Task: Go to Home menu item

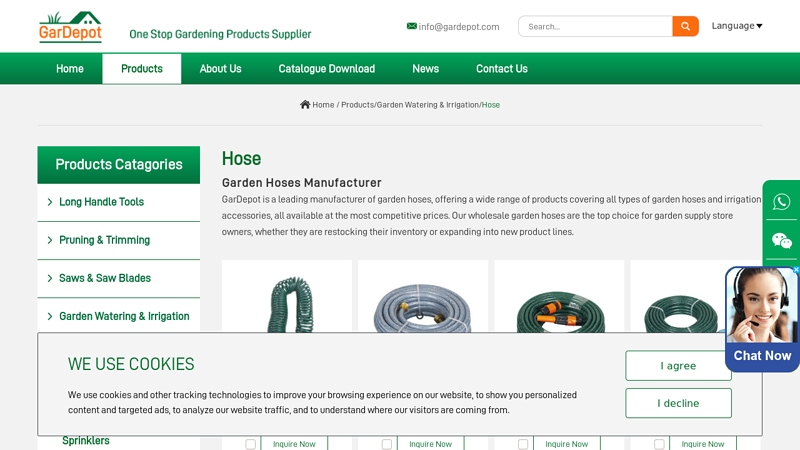Action: pyautogui.click(x=70, y=68)
